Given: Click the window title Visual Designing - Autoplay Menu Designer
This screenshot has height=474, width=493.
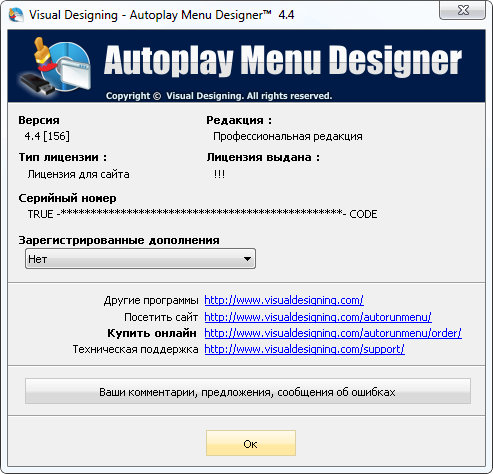Looking at the screenshot, I should [162, 15].
